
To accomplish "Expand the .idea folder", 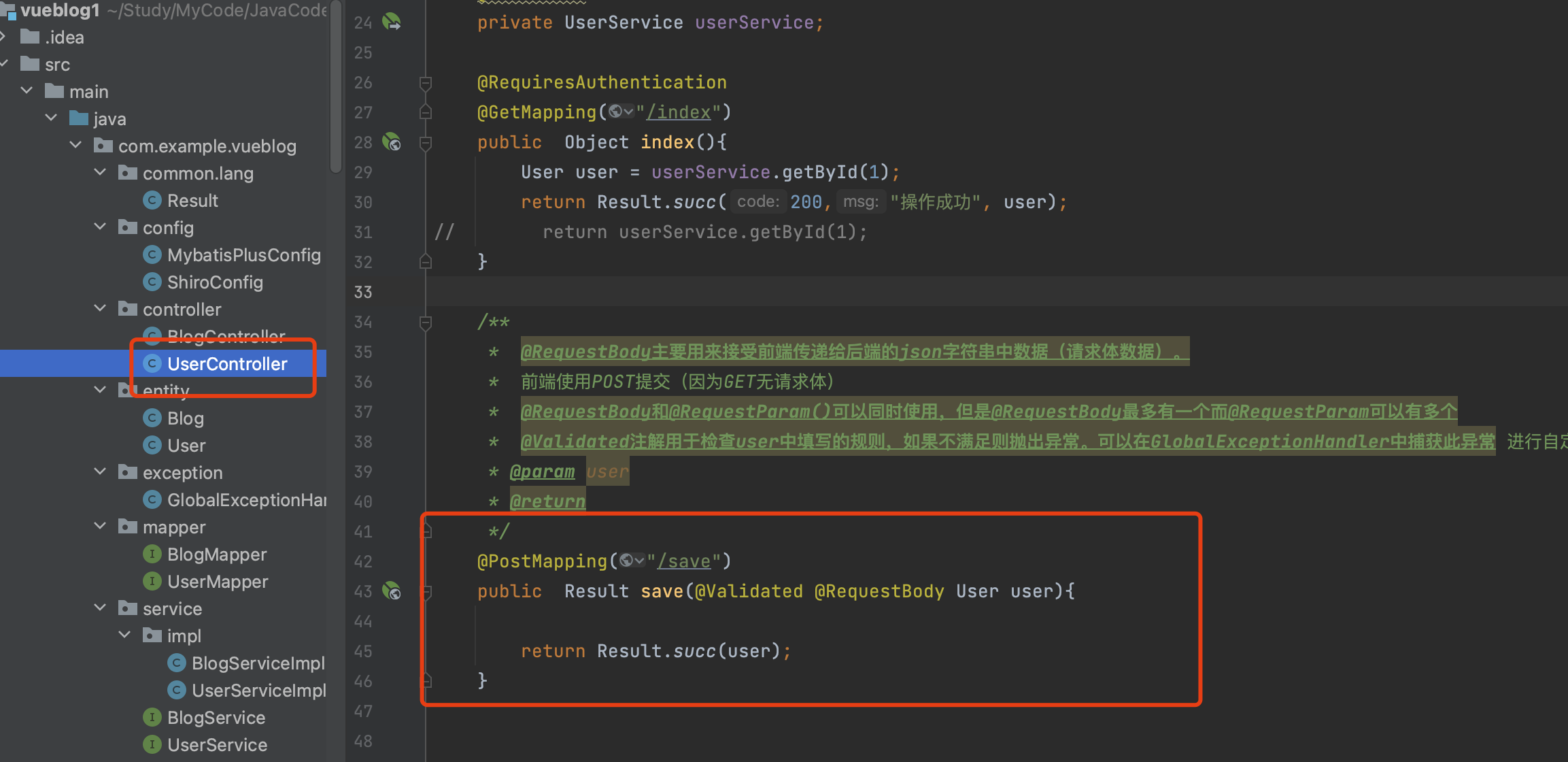I will 4,37.
